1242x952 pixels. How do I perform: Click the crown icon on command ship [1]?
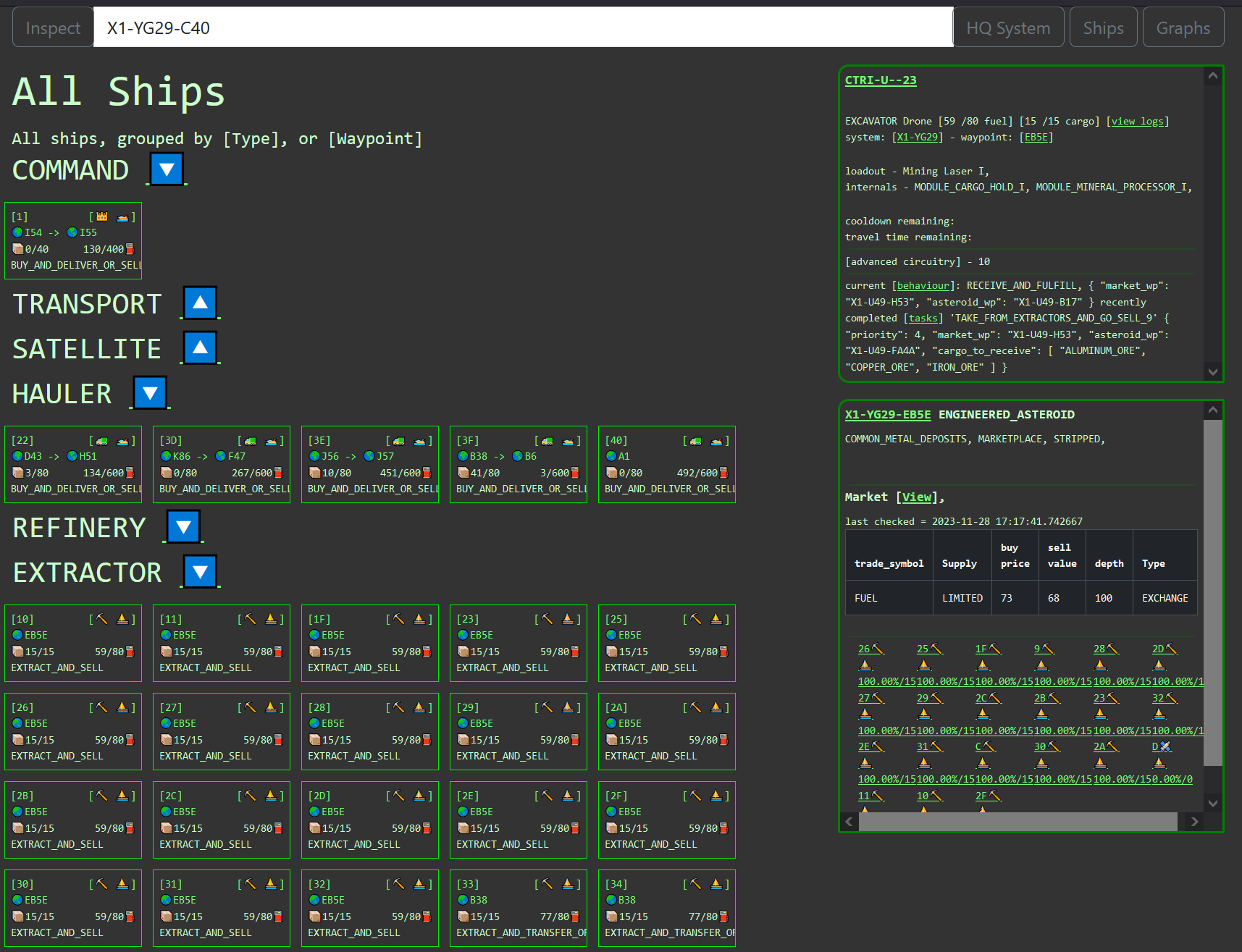pyautogui.click(x=101, y=216)
